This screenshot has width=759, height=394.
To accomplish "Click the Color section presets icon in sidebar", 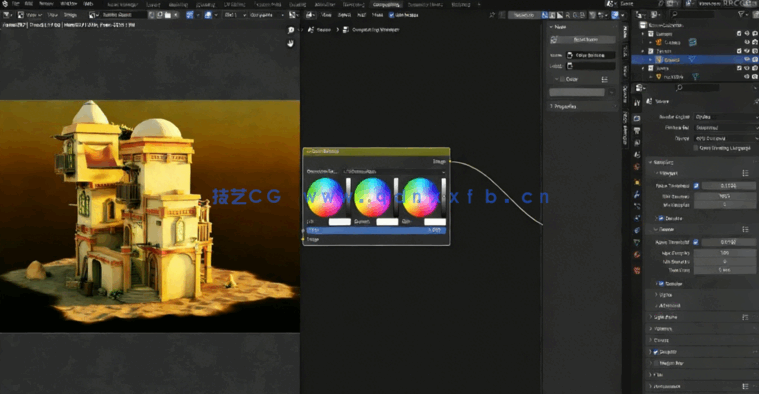I will pos(604,79).
